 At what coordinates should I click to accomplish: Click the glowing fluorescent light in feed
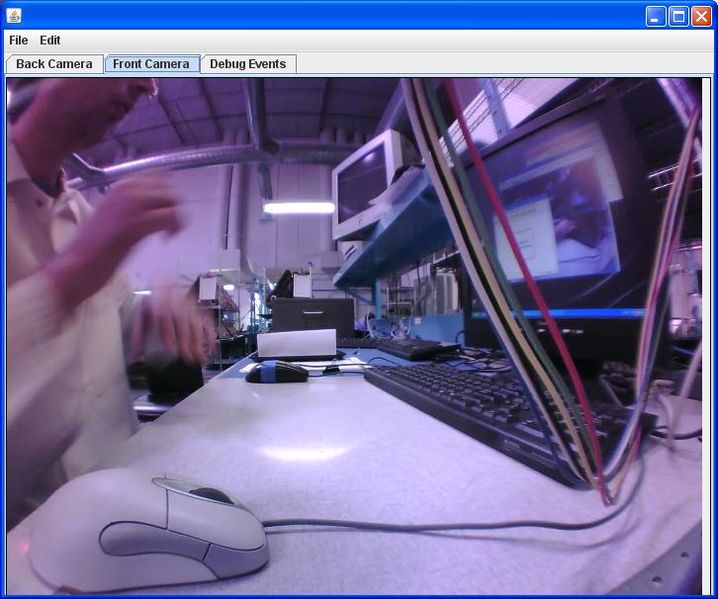point(299,208)
